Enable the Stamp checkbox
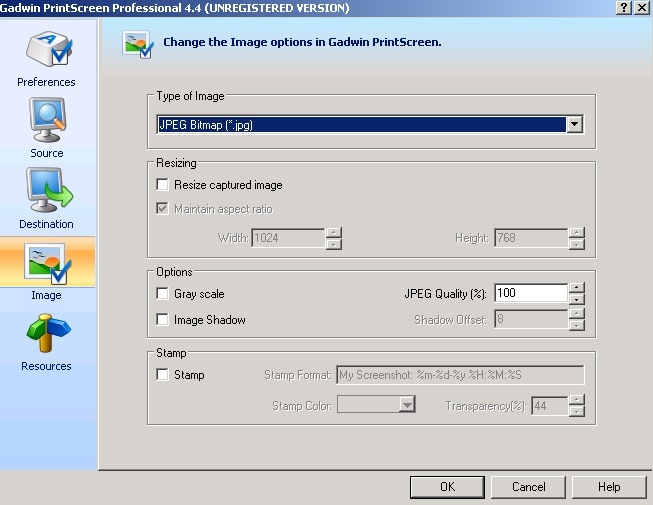 pos(162,374)
